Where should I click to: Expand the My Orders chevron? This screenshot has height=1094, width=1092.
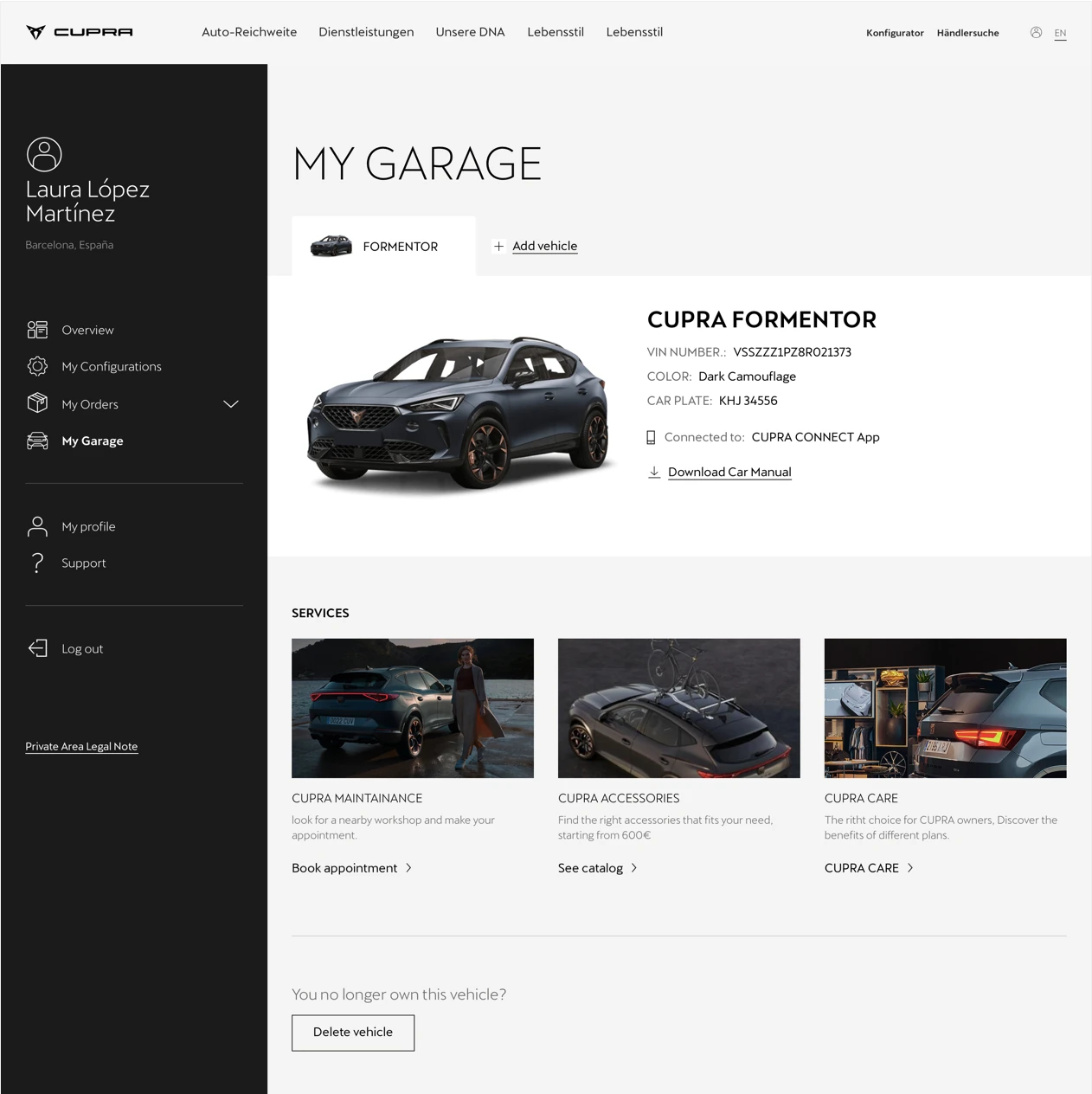231,404
